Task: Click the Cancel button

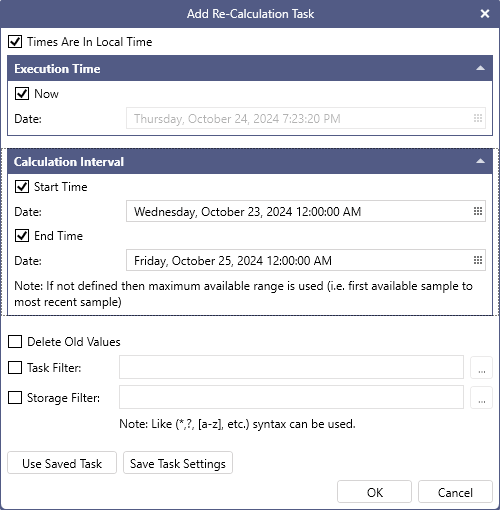Action: 455,492
